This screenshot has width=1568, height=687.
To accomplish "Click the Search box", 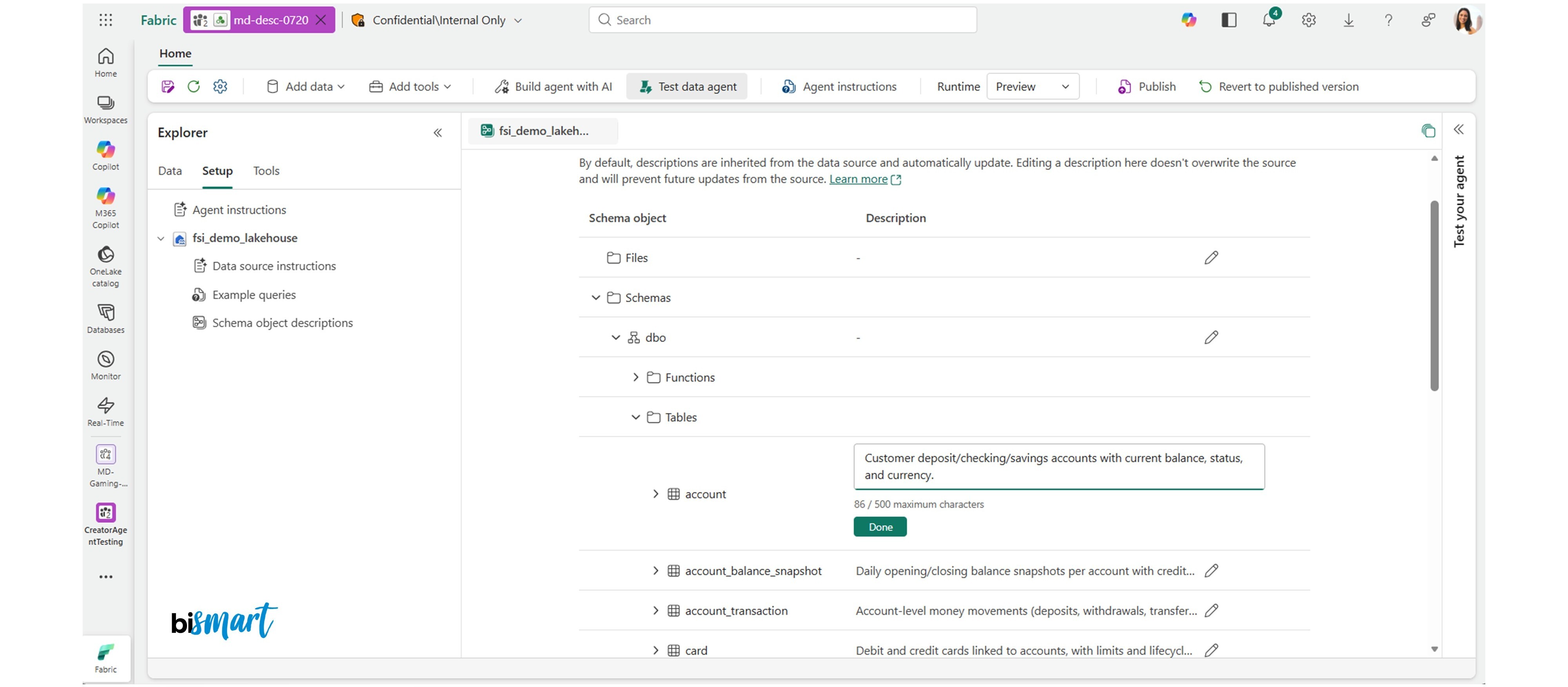I will (x=783, y=20).
